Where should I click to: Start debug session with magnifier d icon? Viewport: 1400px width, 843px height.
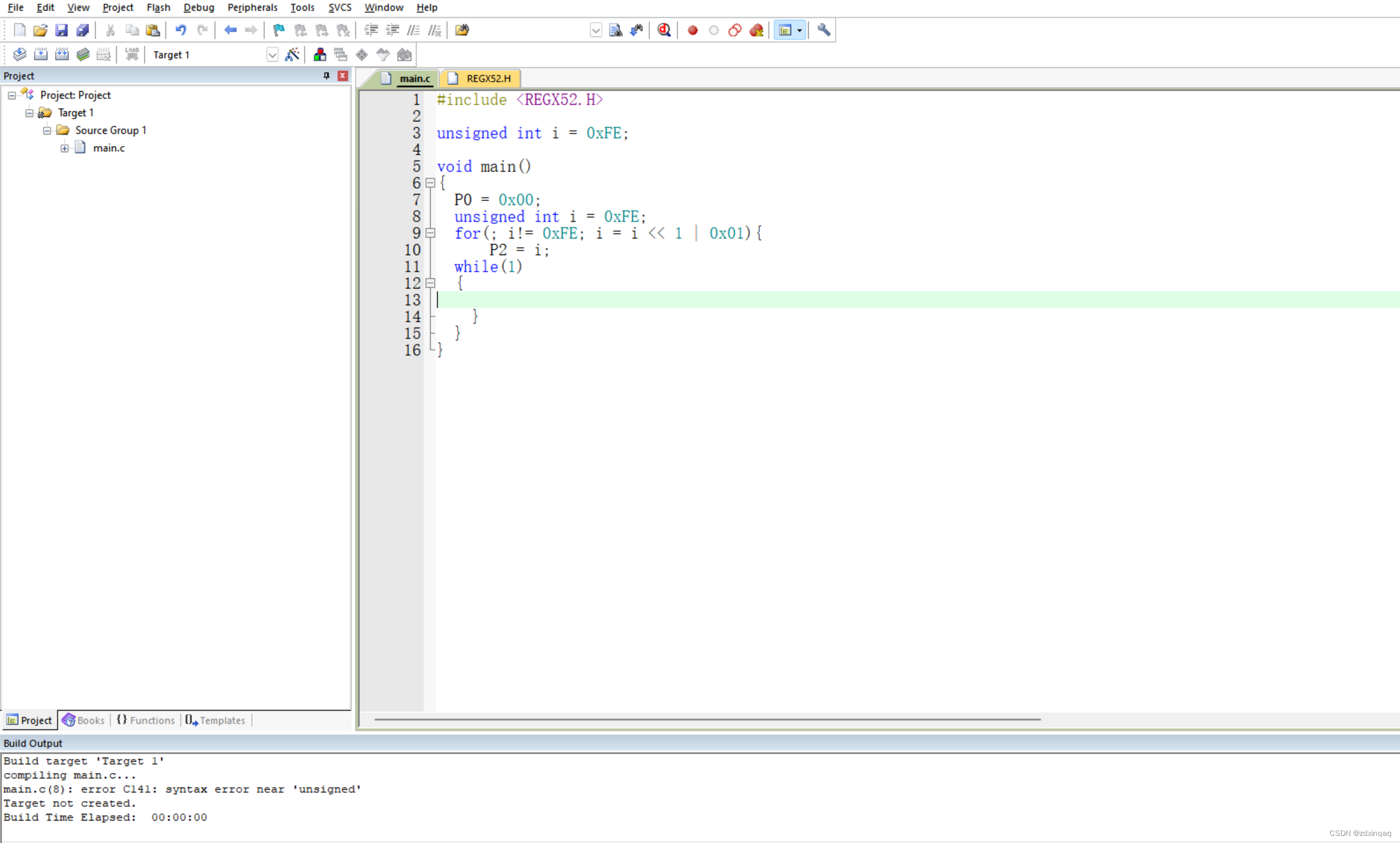[664, 30]
